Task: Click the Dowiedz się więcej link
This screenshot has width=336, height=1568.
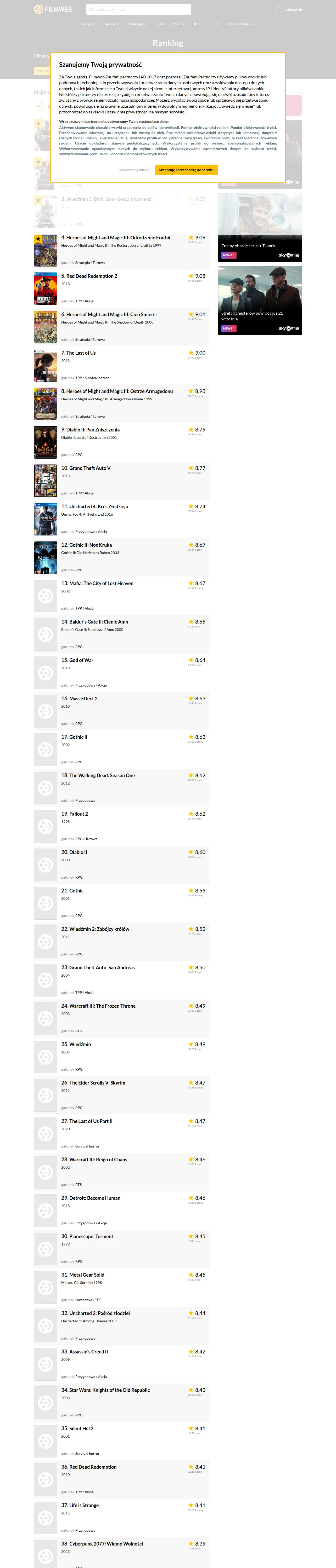Action: click(x=134, y=170)
